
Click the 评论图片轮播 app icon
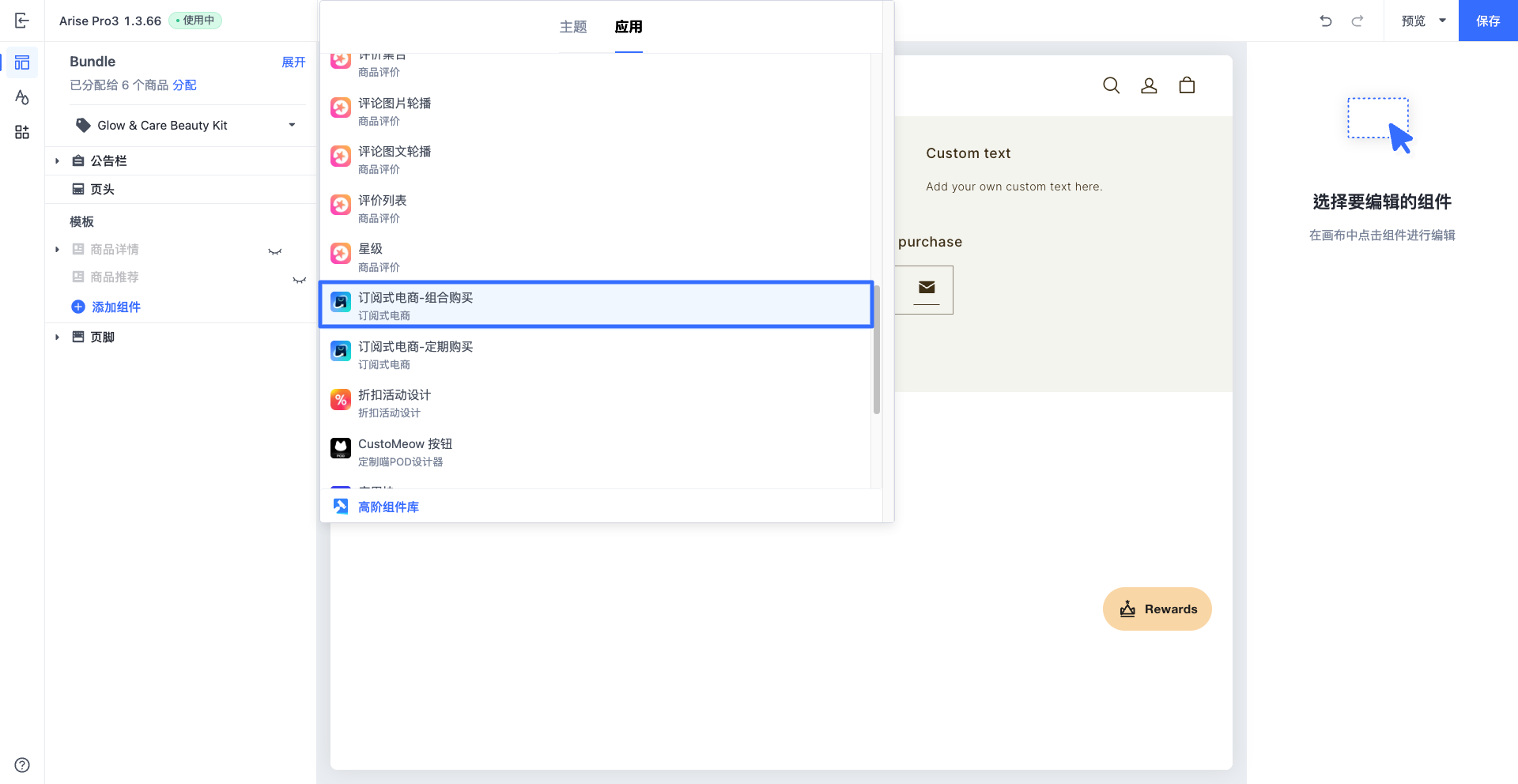341,107
